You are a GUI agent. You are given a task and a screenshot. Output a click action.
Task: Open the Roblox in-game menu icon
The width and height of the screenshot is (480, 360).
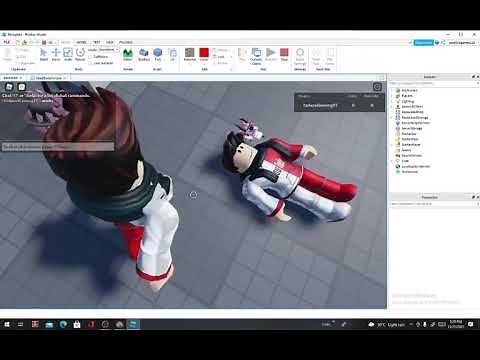[x=9, y=87]
